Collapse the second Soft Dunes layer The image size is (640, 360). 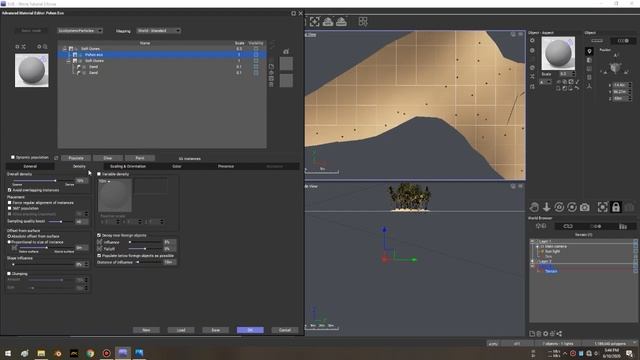click(69, 61)
